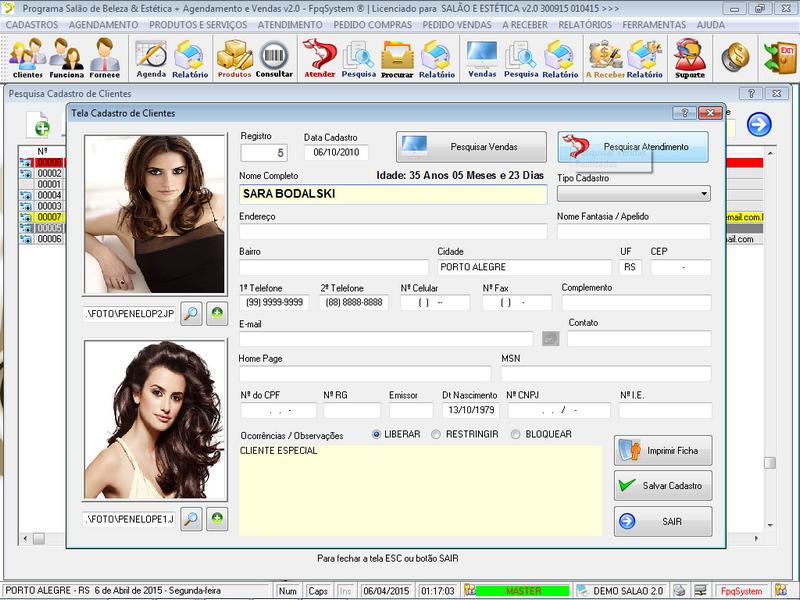This screenshot has height=600, width=800.
Task: Open the CADASTROS menu
Action: pos(32,24)
